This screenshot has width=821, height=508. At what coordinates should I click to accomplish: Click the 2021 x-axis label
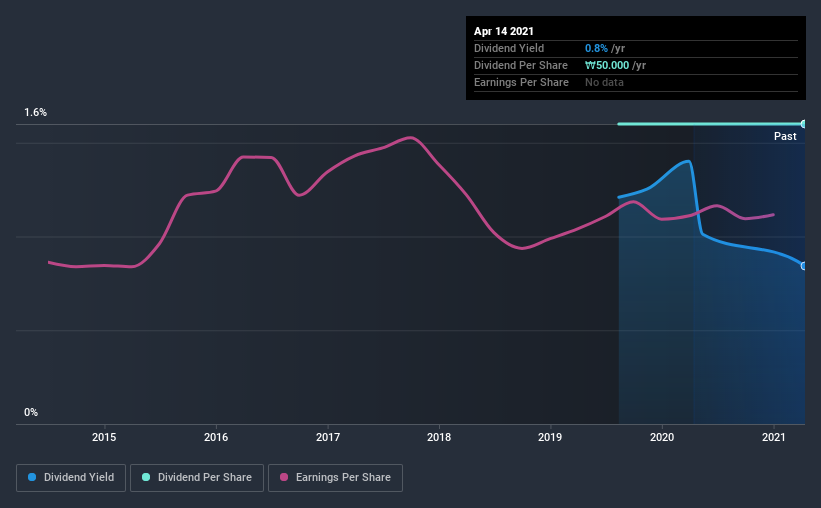pyautogui.click(x=773, y=437)
